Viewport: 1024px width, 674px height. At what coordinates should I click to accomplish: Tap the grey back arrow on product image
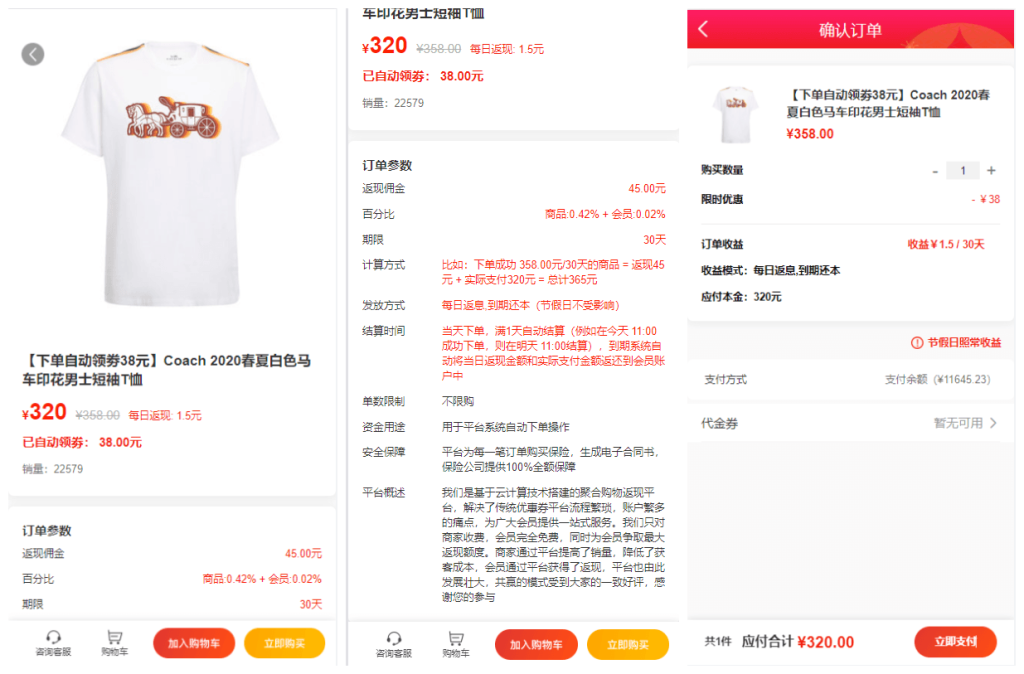coord(33,54)
